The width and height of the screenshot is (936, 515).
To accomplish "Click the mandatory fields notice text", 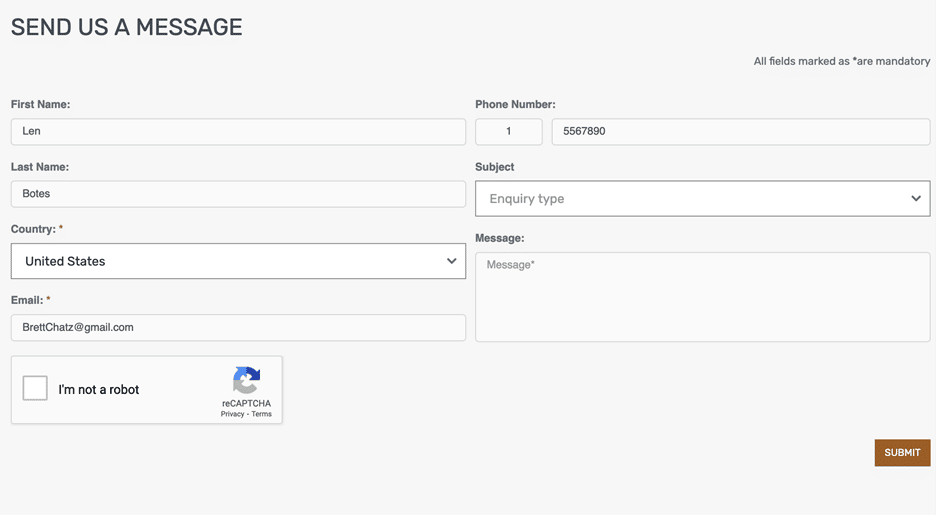I will tap(841, 61).
